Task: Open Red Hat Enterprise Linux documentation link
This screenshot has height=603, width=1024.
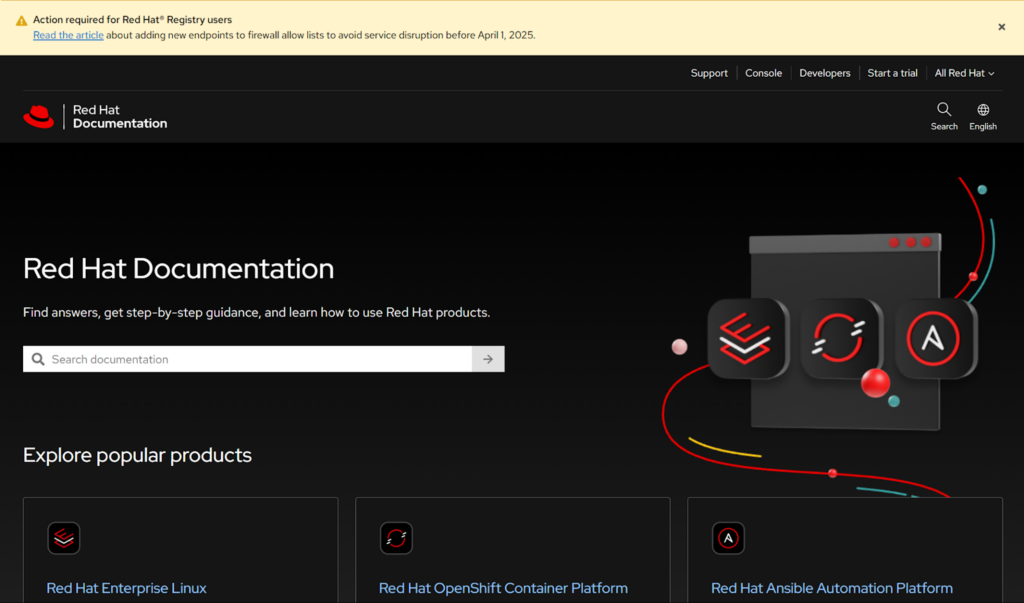Action: [x=126, y=588]
